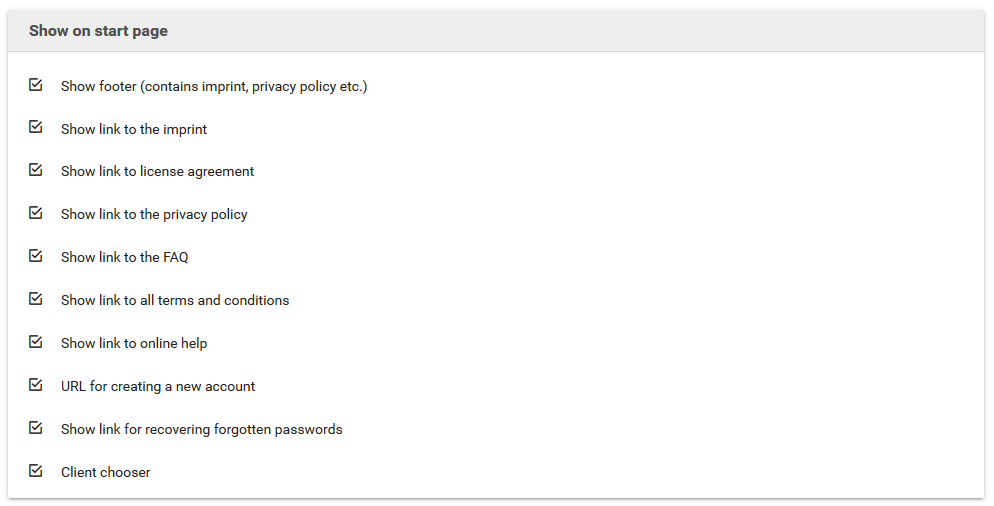Toggle the privacy policy link checkbox
The height and width of the screenshot is (506, 994).
pyautogui.click(x=36, y=213)
